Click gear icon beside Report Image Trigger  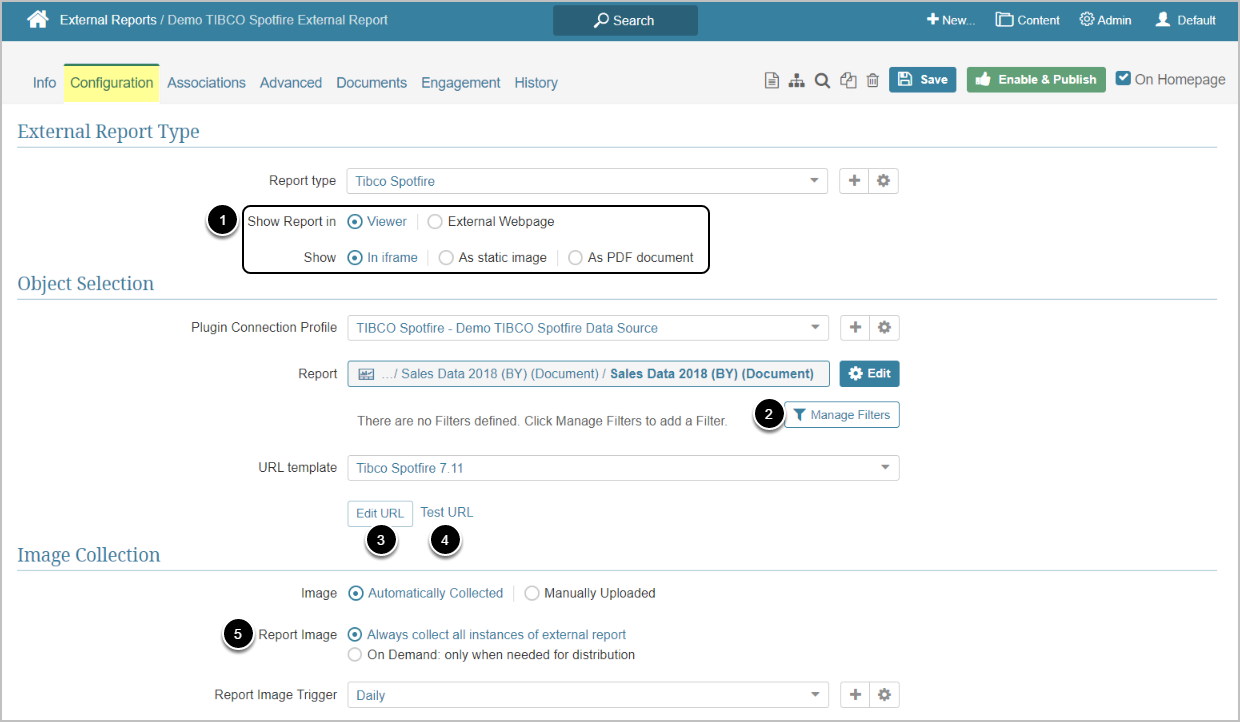tap(883, 695)
